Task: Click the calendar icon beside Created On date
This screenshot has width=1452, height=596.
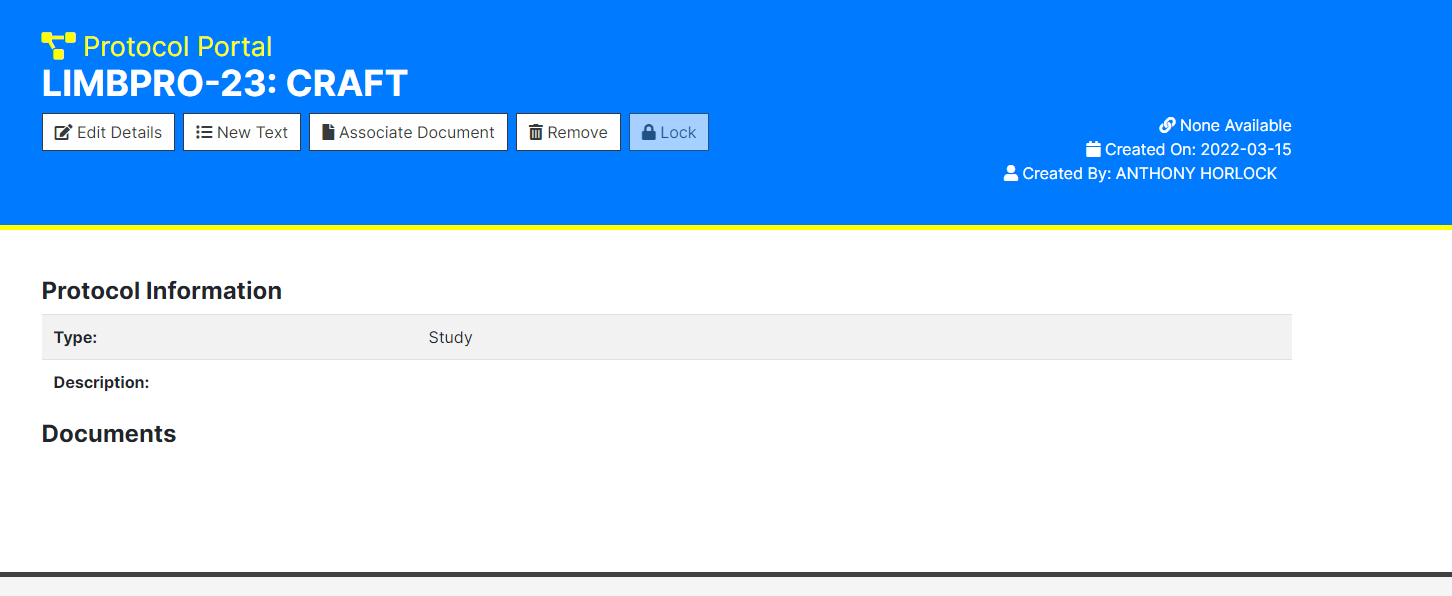Action: 1091,148
